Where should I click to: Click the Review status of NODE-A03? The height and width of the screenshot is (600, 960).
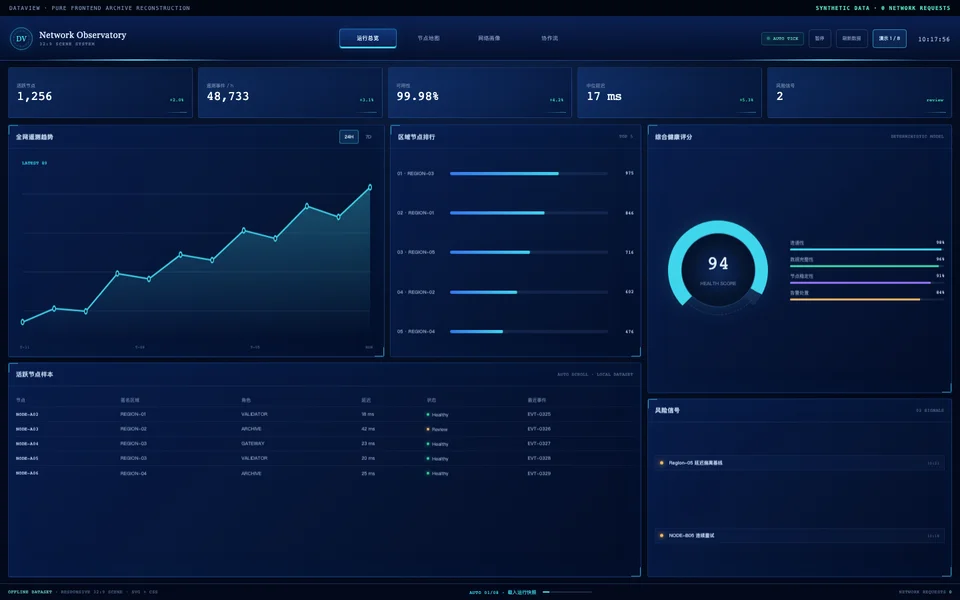click(437, 429)
